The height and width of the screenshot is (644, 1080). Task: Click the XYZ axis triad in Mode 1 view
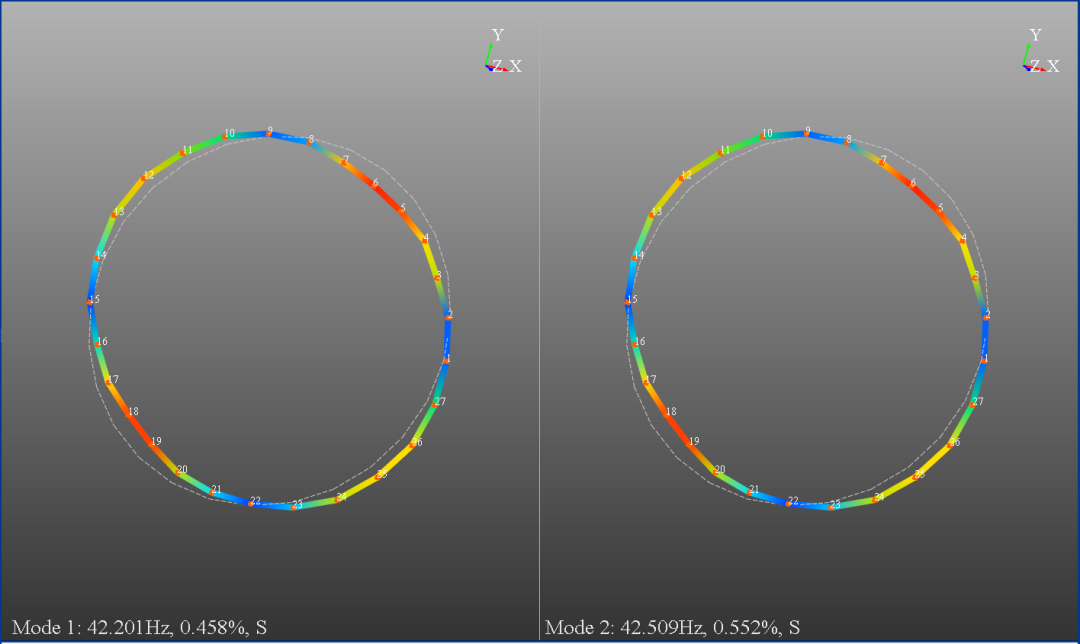coord(503,51)
